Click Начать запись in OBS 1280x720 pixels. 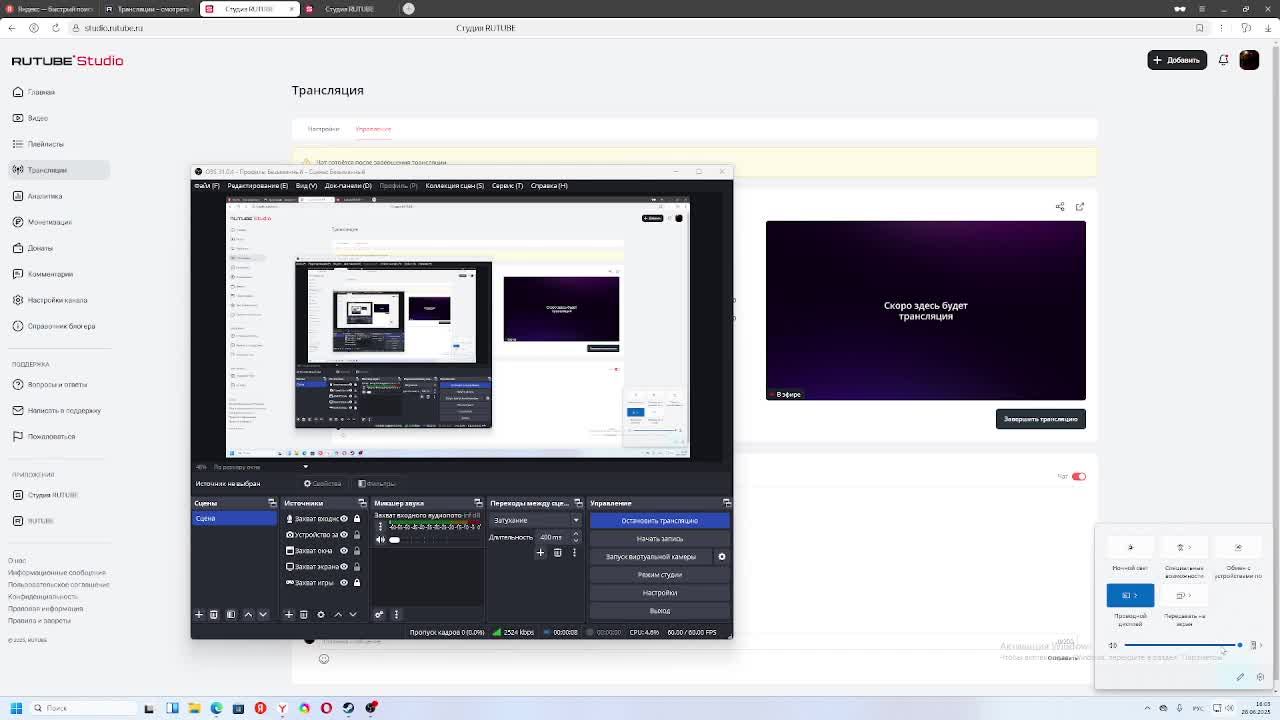(659, 539)
